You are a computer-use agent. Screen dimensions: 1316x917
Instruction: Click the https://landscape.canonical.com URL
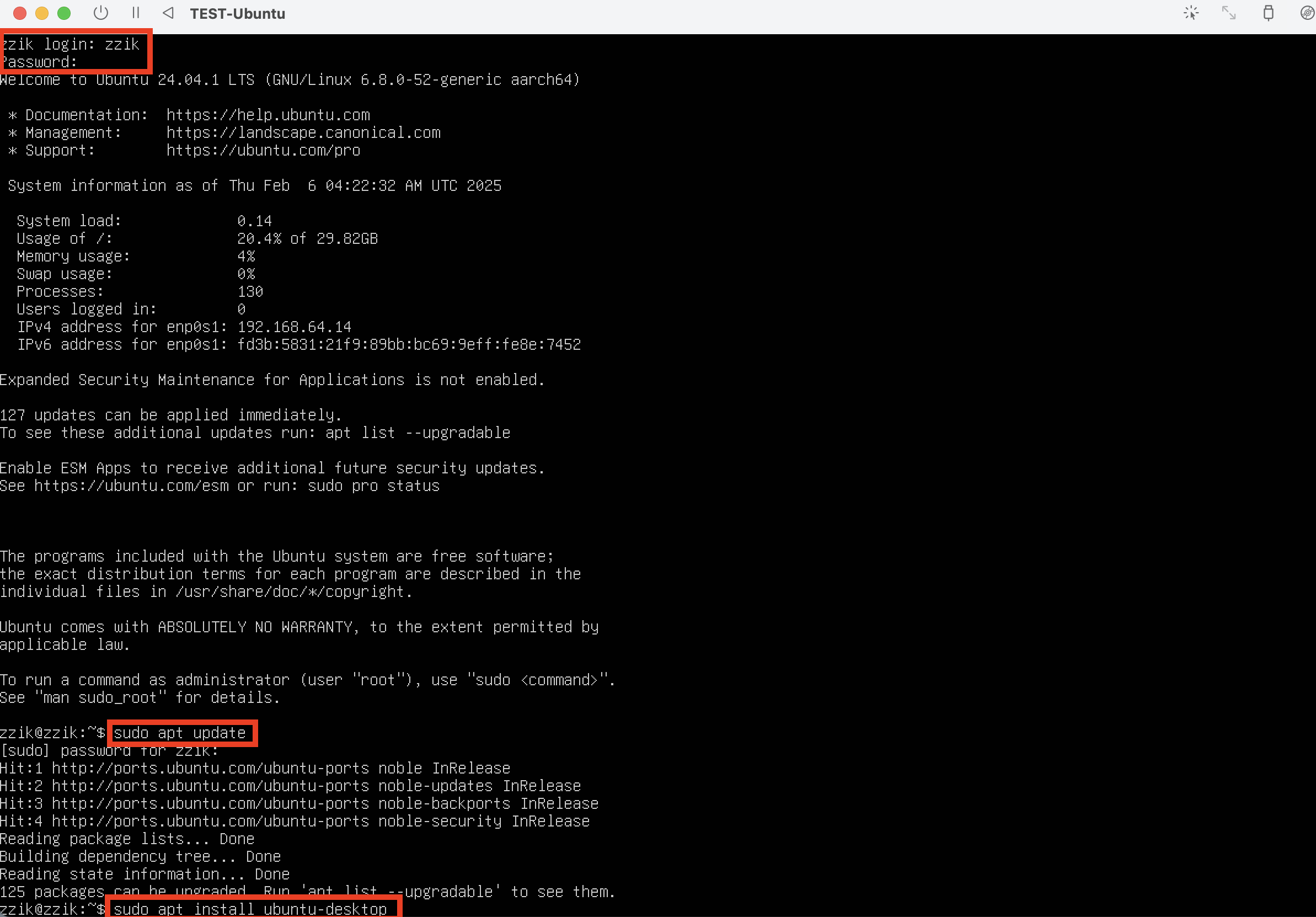pos(304,132)
